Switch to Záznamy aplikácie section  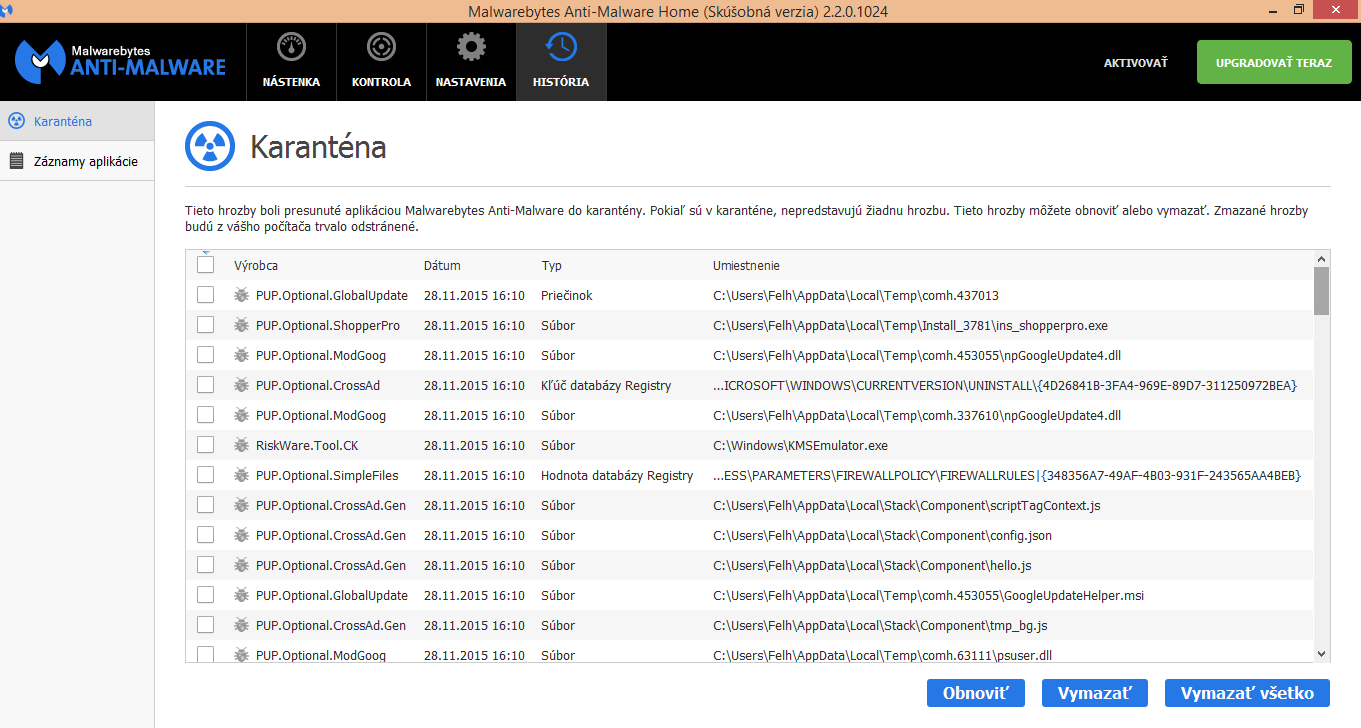[x=86, y=161]
